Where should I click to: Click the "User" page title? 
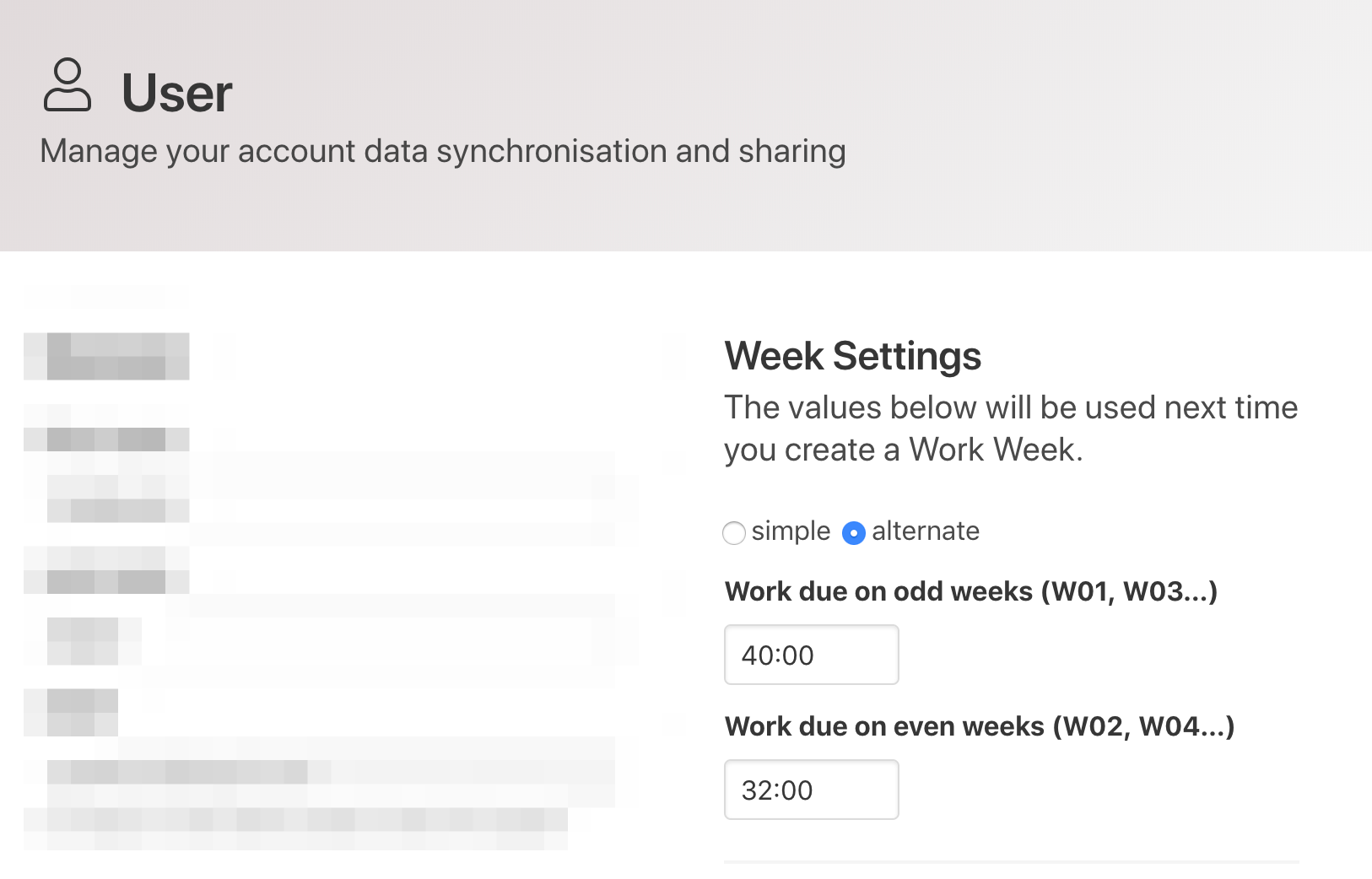point(176,93)
